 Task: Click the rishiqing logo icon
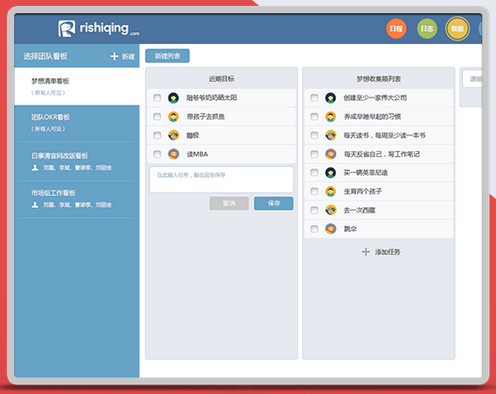pyautogui.click(x=66, y=28)
